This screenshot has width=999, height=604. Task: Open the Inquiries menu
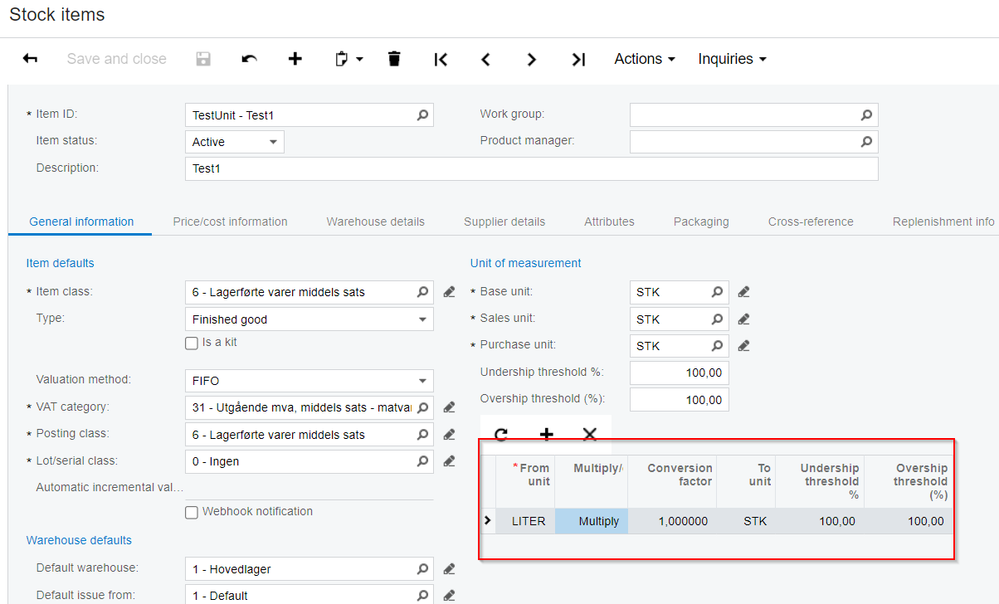732,59
